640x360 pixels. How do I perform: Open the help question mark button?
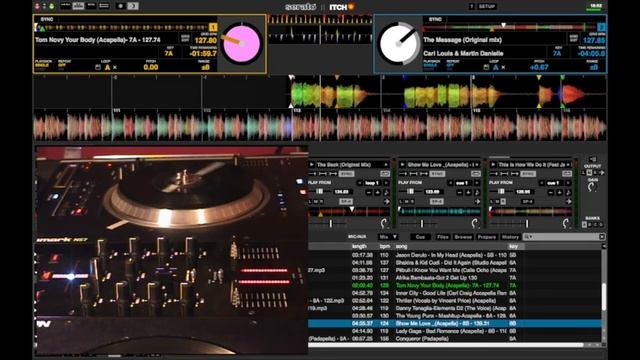click(471, 7)
